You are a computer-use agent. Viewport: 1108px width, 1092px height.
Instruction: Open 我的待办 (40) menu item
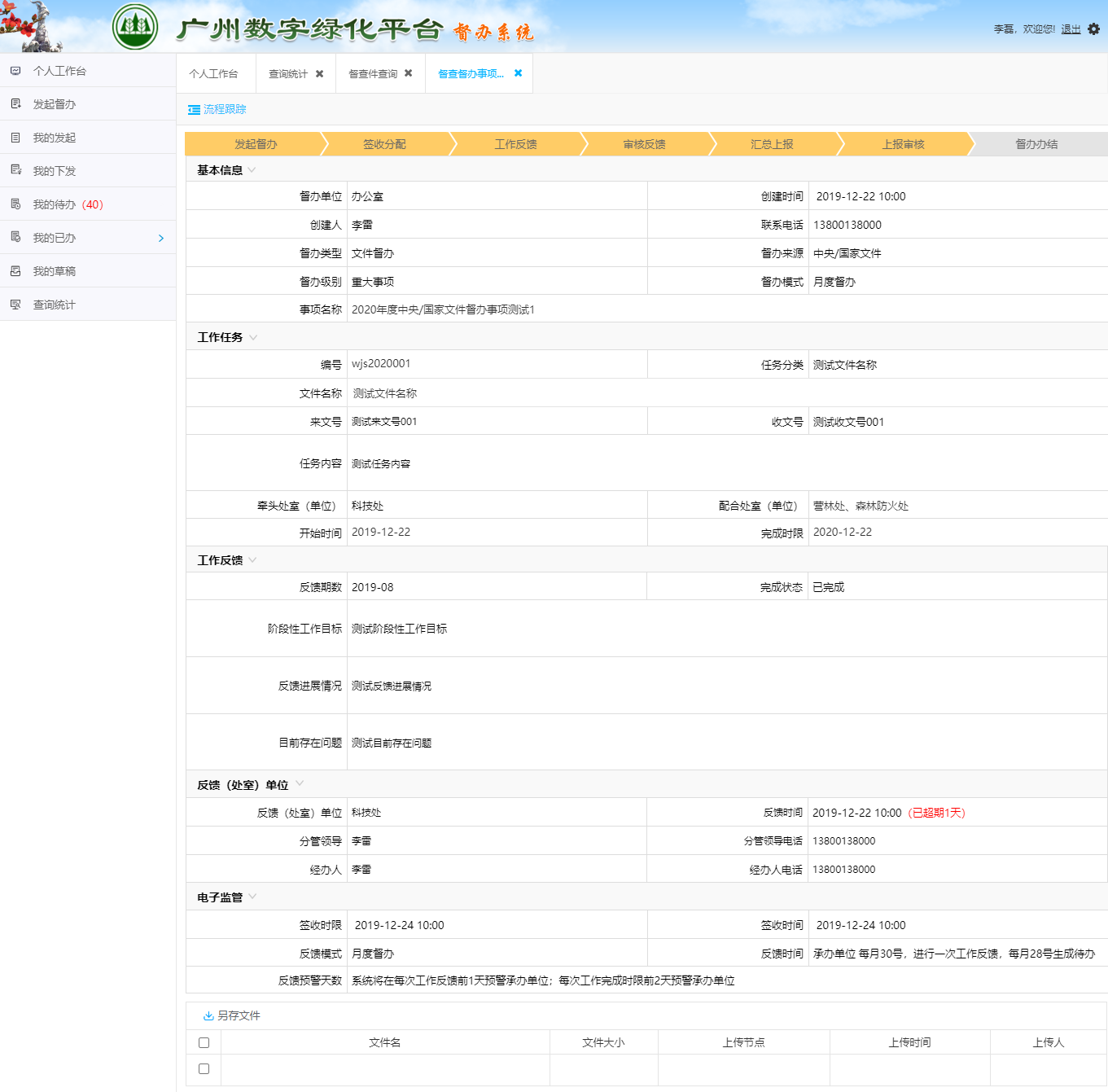coord(68,204)
